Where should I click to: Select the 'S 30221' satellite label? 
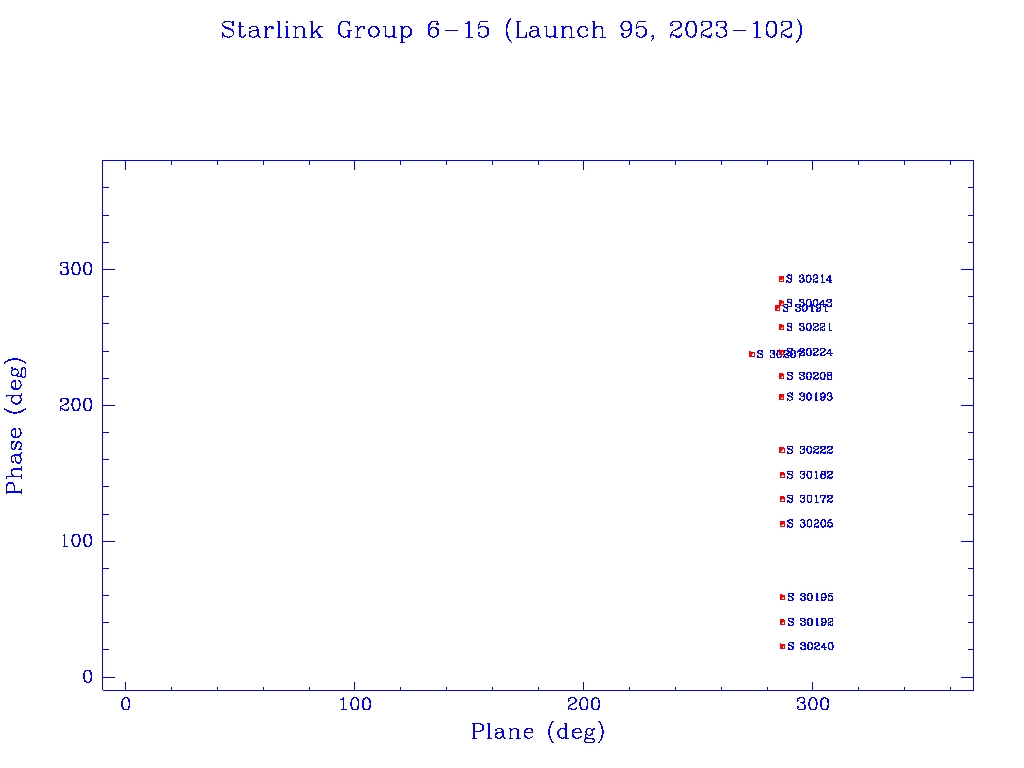pos(808,327)
